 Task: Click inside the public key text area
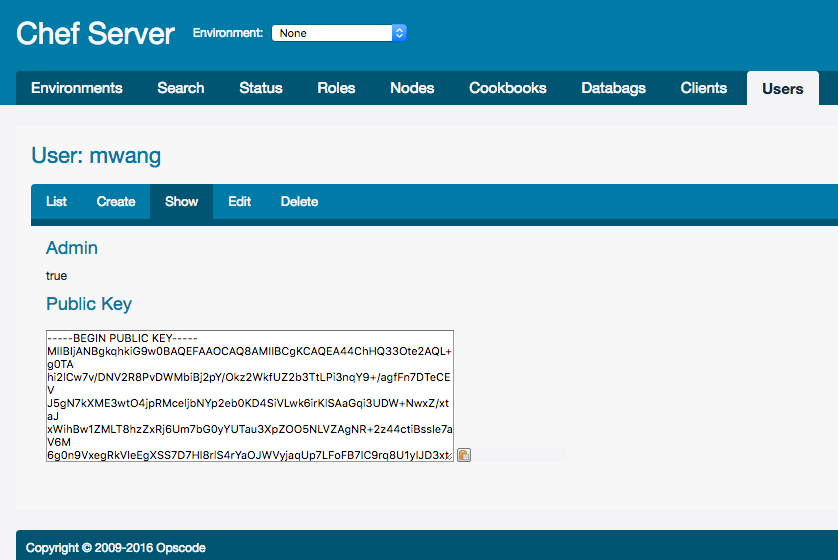(250, 396)
